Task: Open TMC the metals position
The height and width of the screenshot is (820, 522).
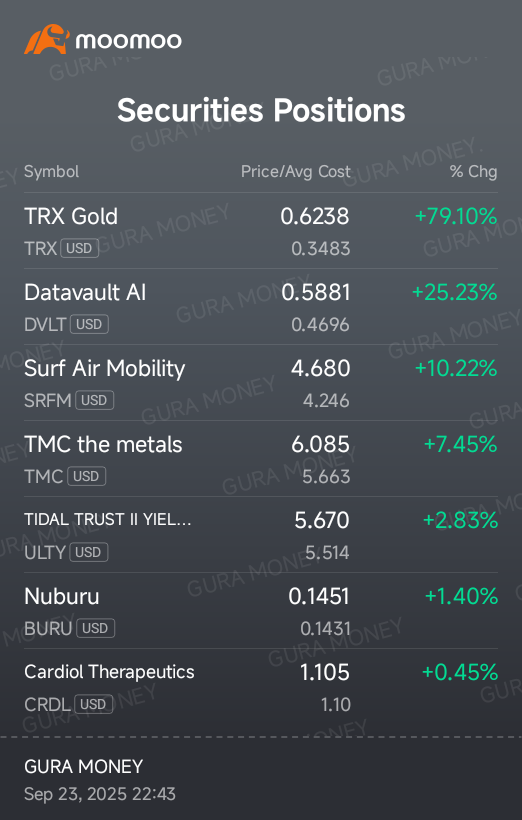Action: [261, 459]
